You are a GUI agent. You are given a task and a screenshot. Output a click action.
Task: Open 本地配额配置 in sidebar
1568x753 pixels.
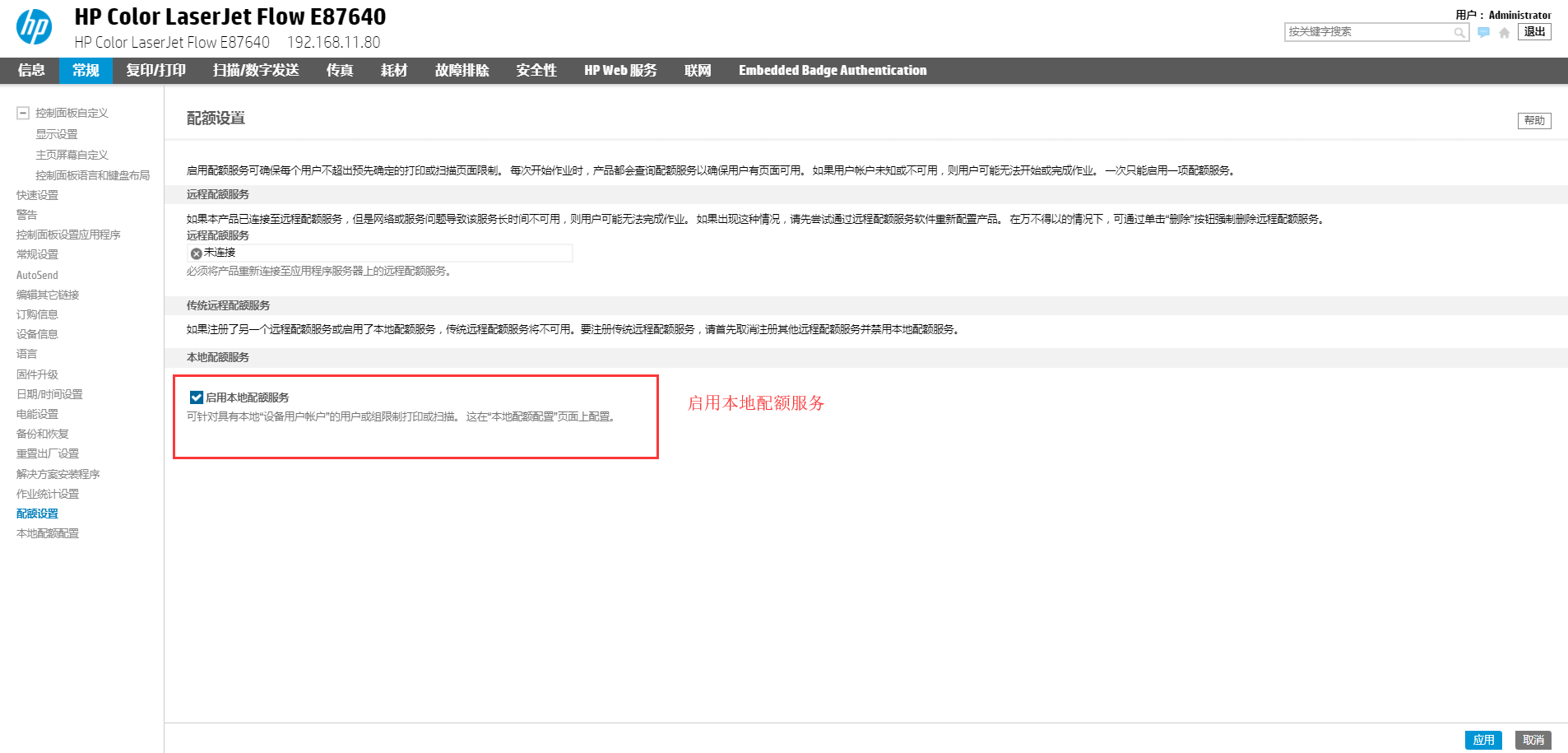[48, 533]
